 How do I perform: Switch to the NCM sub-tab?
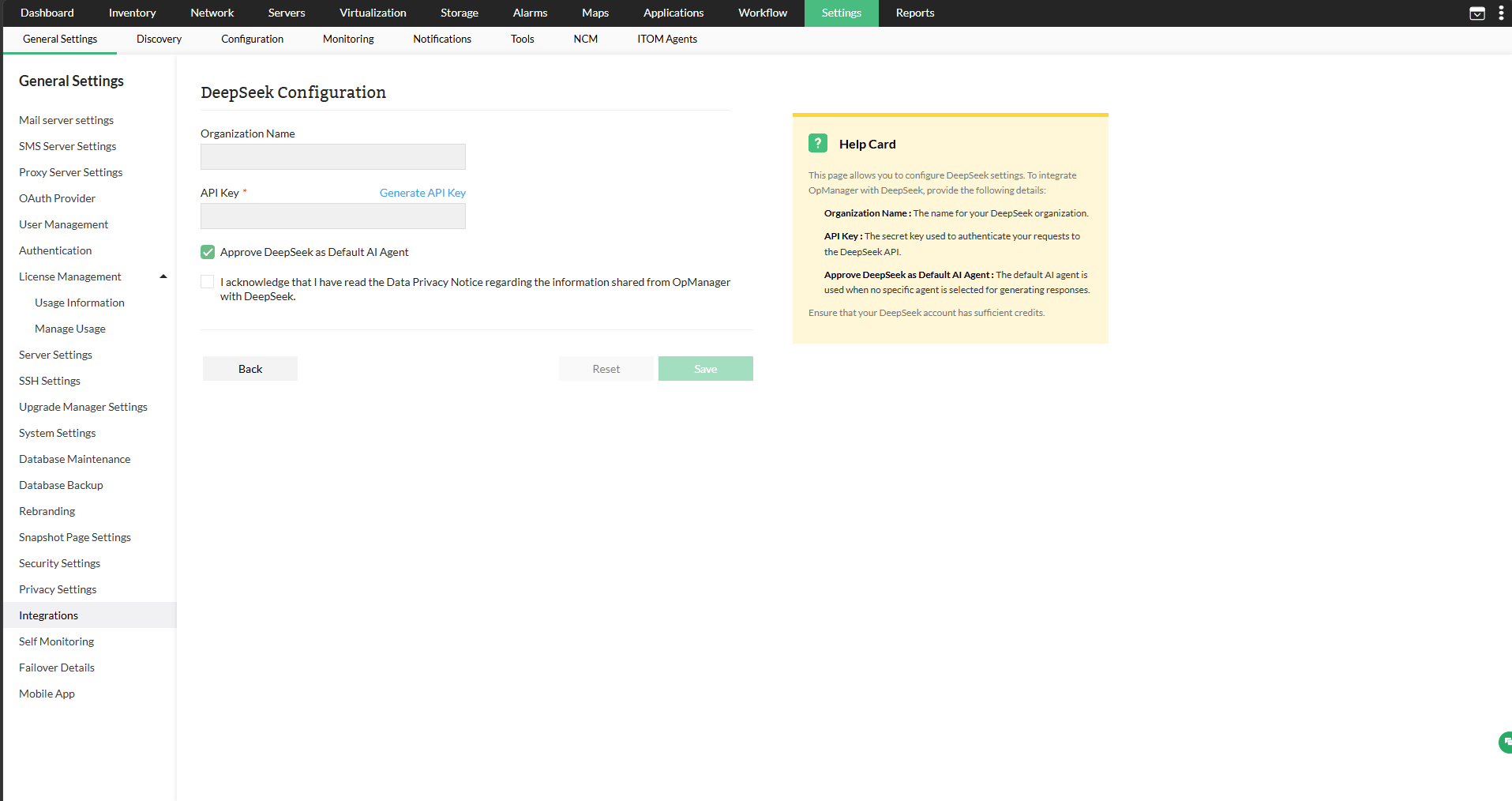[585, 39]
